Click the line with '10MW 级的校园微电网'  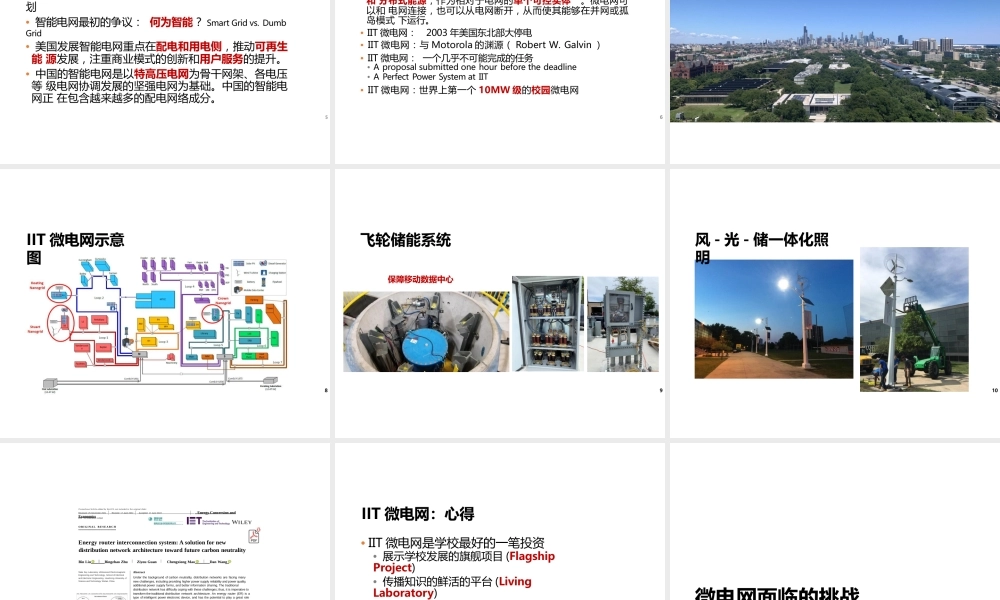pos(469,90)
